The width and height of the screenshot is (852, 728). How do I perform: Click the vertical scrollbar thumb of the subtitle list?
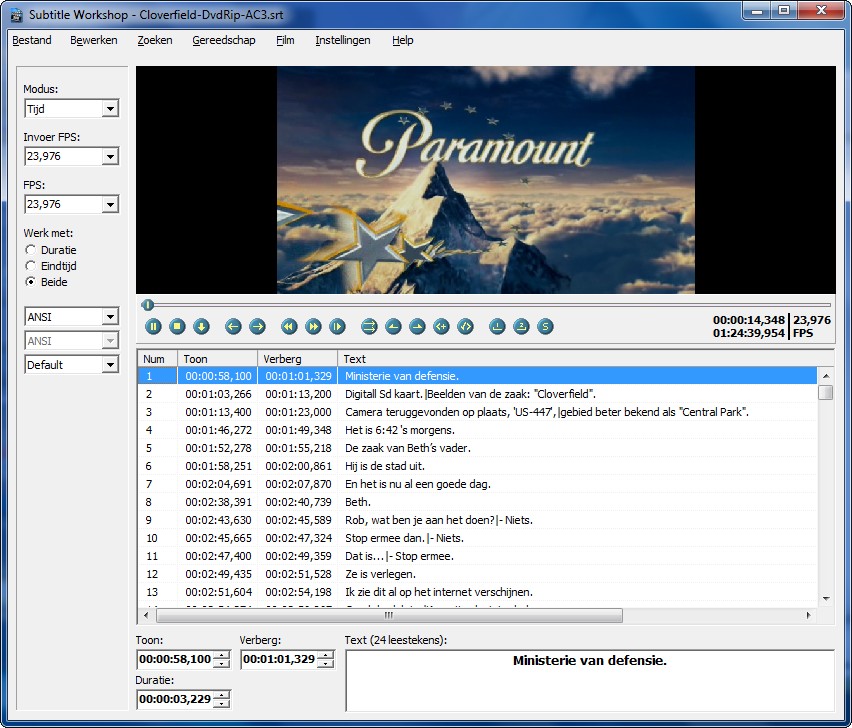tap(825, 392)
